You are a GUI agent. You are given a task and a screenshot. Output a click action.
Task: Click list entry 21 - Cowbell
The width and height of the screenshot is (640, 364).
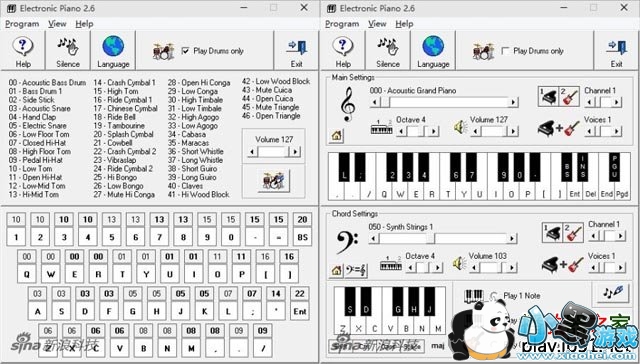(113, 143)
